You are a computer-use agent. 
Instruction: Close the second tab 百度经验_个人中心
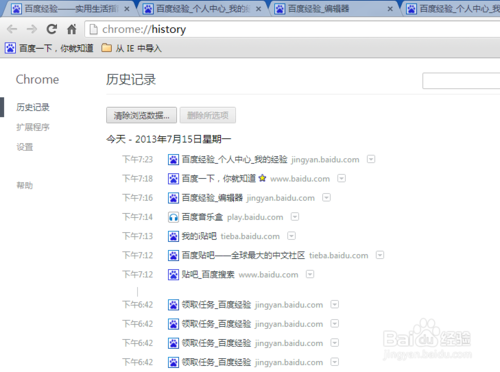258,9
